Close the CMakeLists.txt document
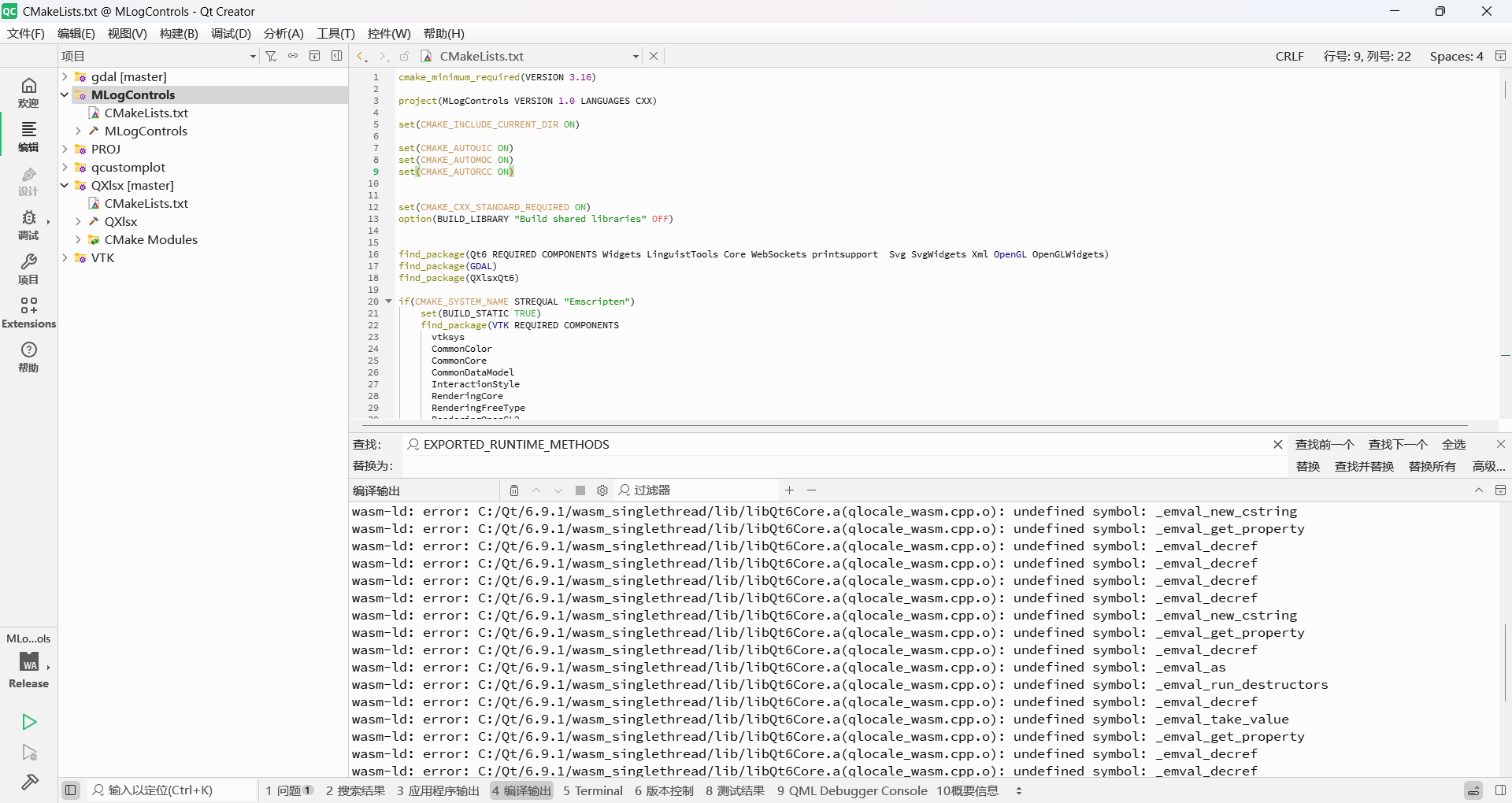 (654, 56)
